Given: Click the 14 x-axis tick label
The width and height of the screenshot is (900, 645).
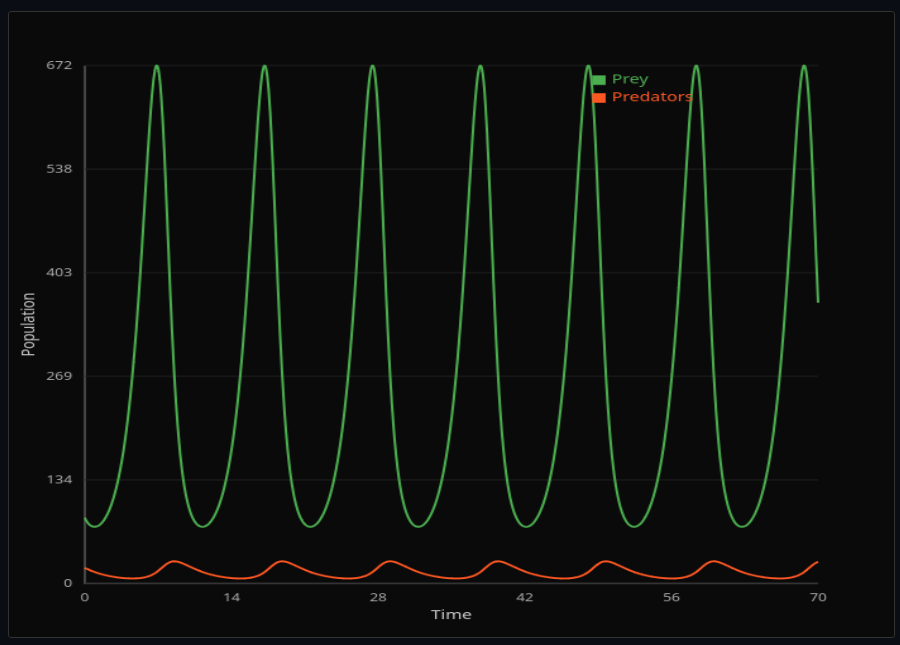Looking at the screenshot, I should tap(231, 597).
